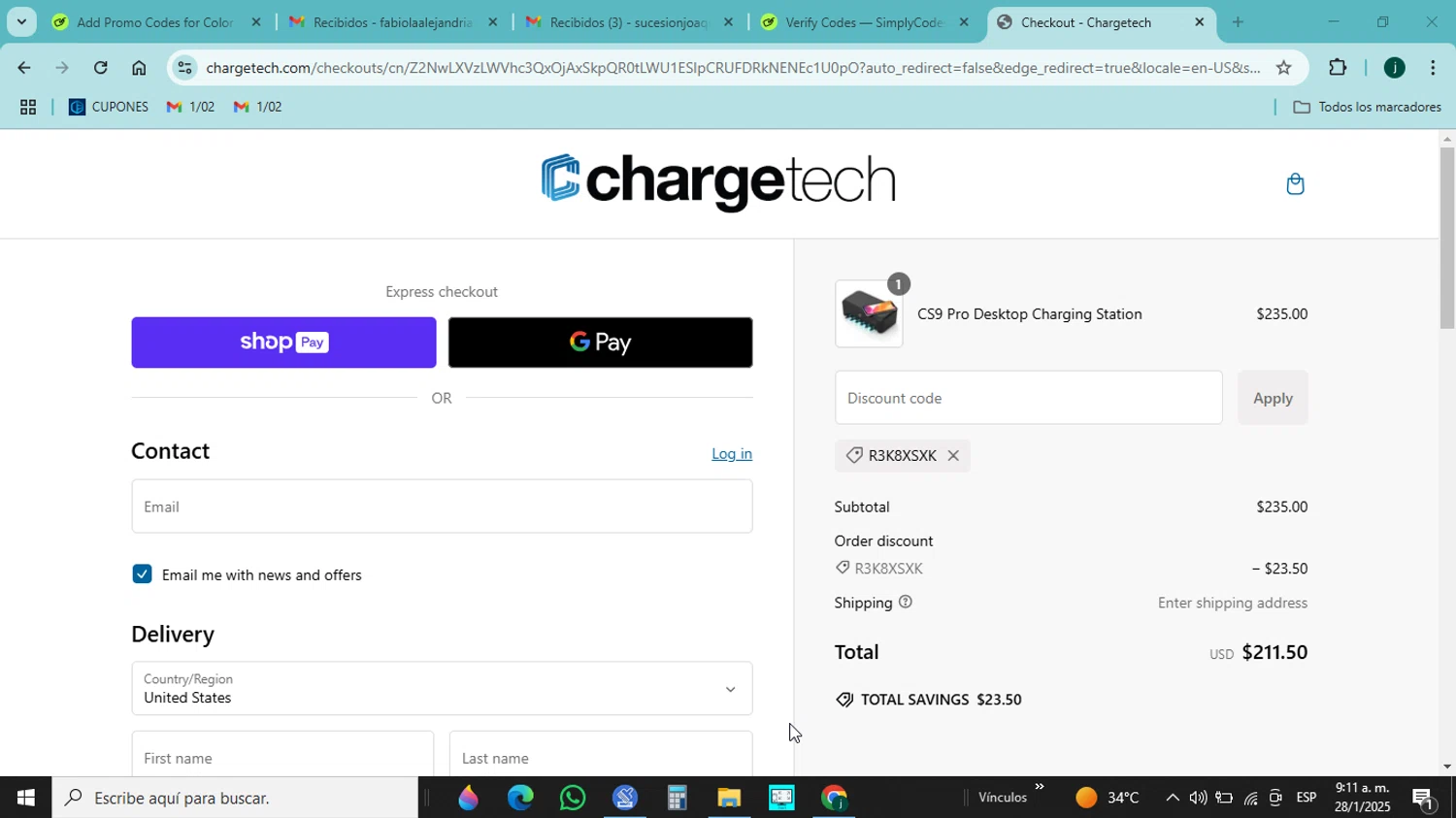This screenshot has height=818, width=1456.
Task: Open the CUPONES bookmark
Action: pyautogui.click(x=109, y=107)
